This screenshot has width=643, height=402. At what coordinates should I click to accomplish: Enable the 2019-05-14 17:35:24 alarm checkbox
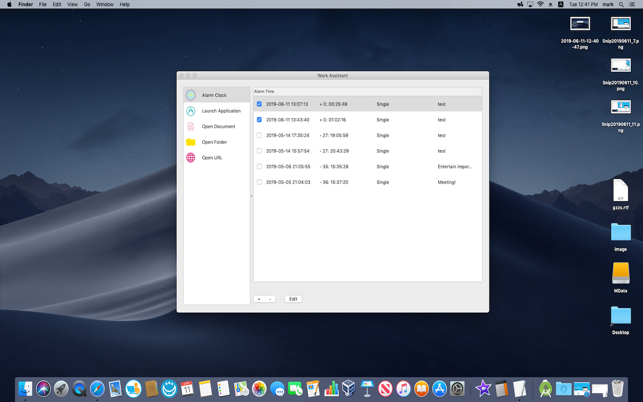(x=259, y=135)
